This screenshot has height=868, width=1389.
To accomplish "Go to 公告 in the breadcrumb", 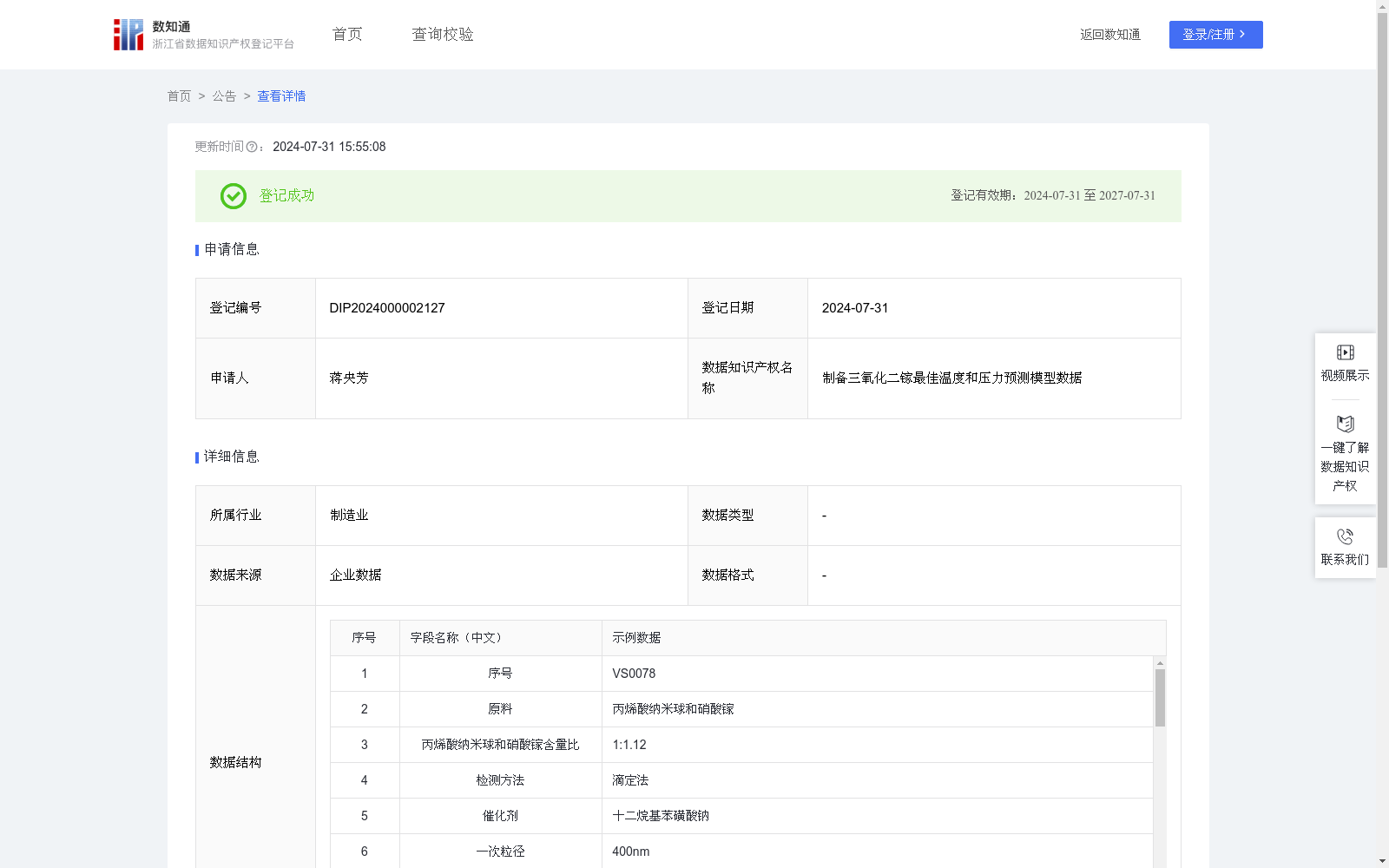I will (x=224, y=96).
